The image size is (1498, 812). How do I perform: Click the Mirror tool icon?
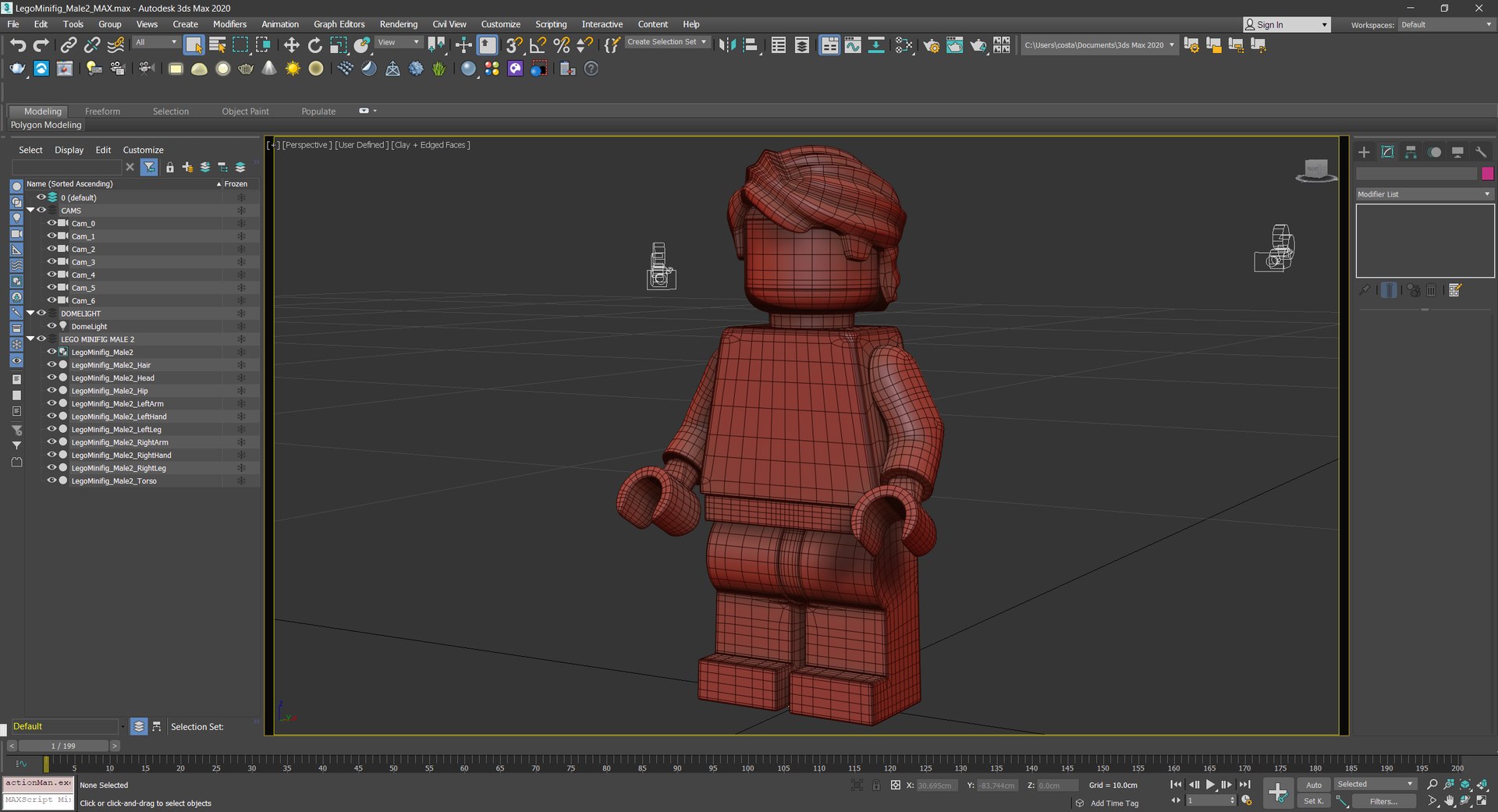[x=727, y=45]
